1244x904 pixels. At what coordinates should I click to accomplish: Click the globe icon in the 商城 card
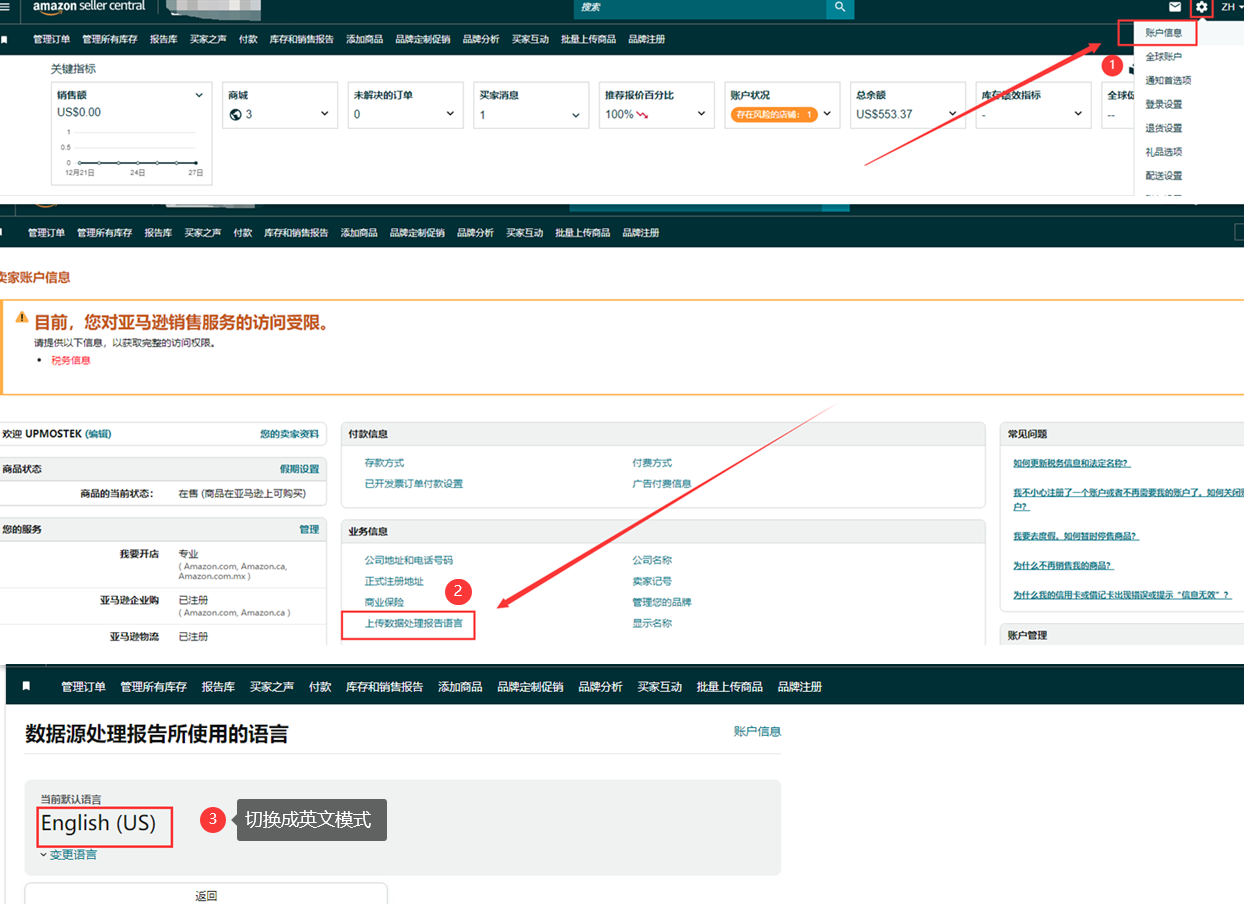point(235,114)
